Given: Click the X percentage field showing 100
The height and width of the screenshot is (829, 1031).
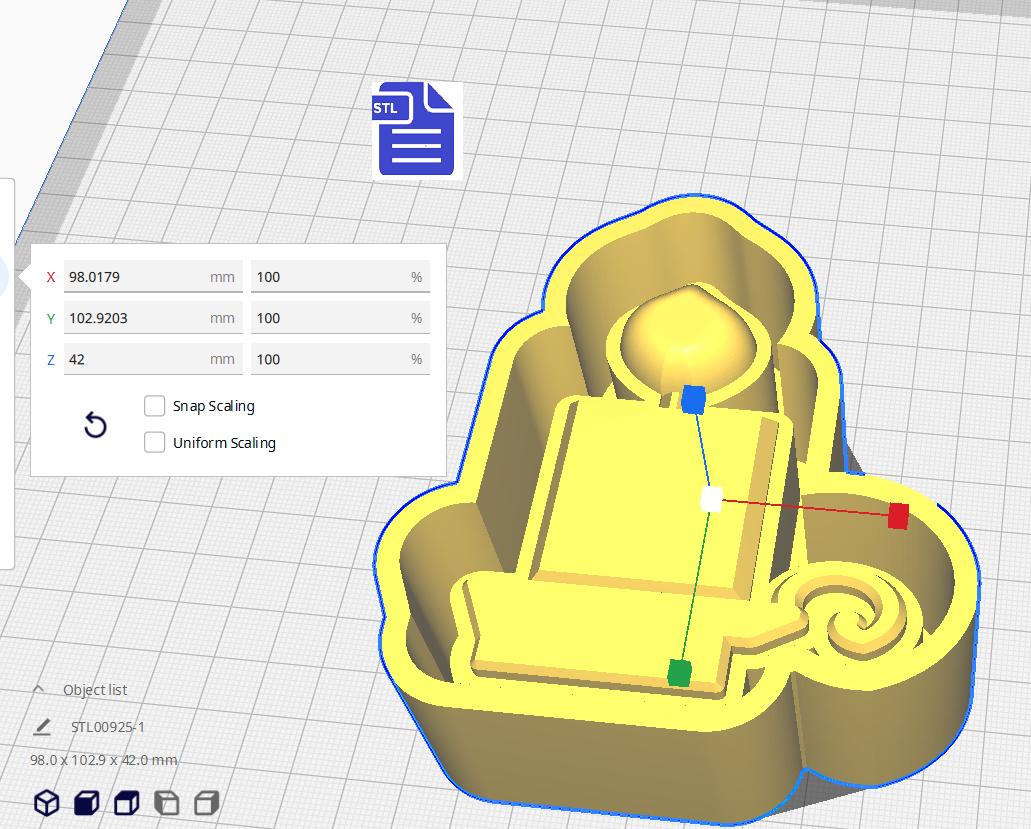Looking at the screenshot, I should click(x=340, y=276).
